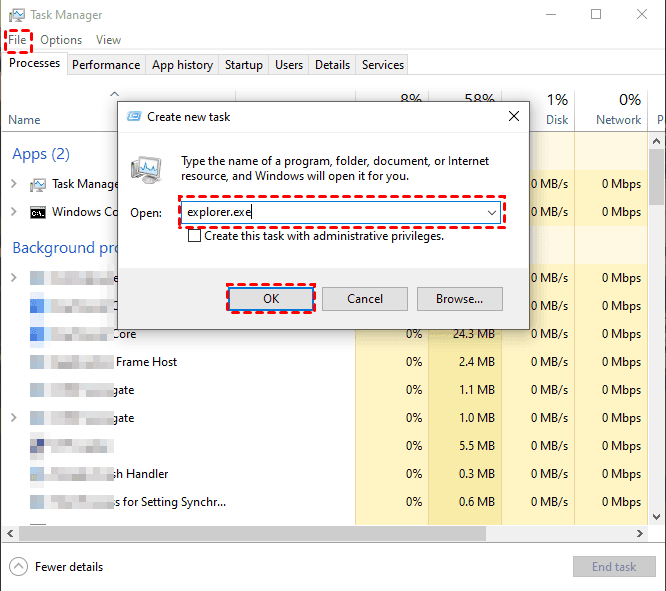The image size is (666, 591).
Task: Click the Fewer details collapse arrow icon
Action: click(x=18, y=567)
